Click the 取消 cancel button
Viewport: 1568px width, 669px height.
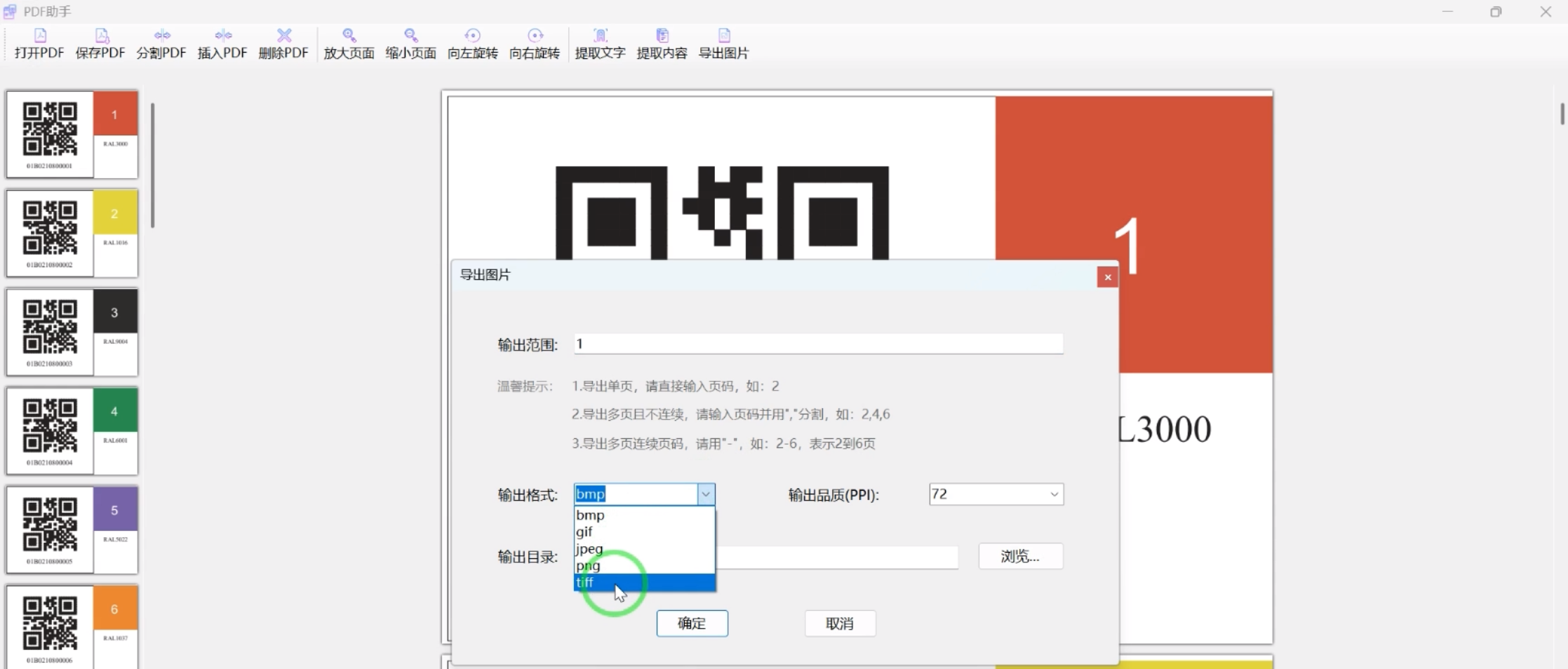coord(840,623)
